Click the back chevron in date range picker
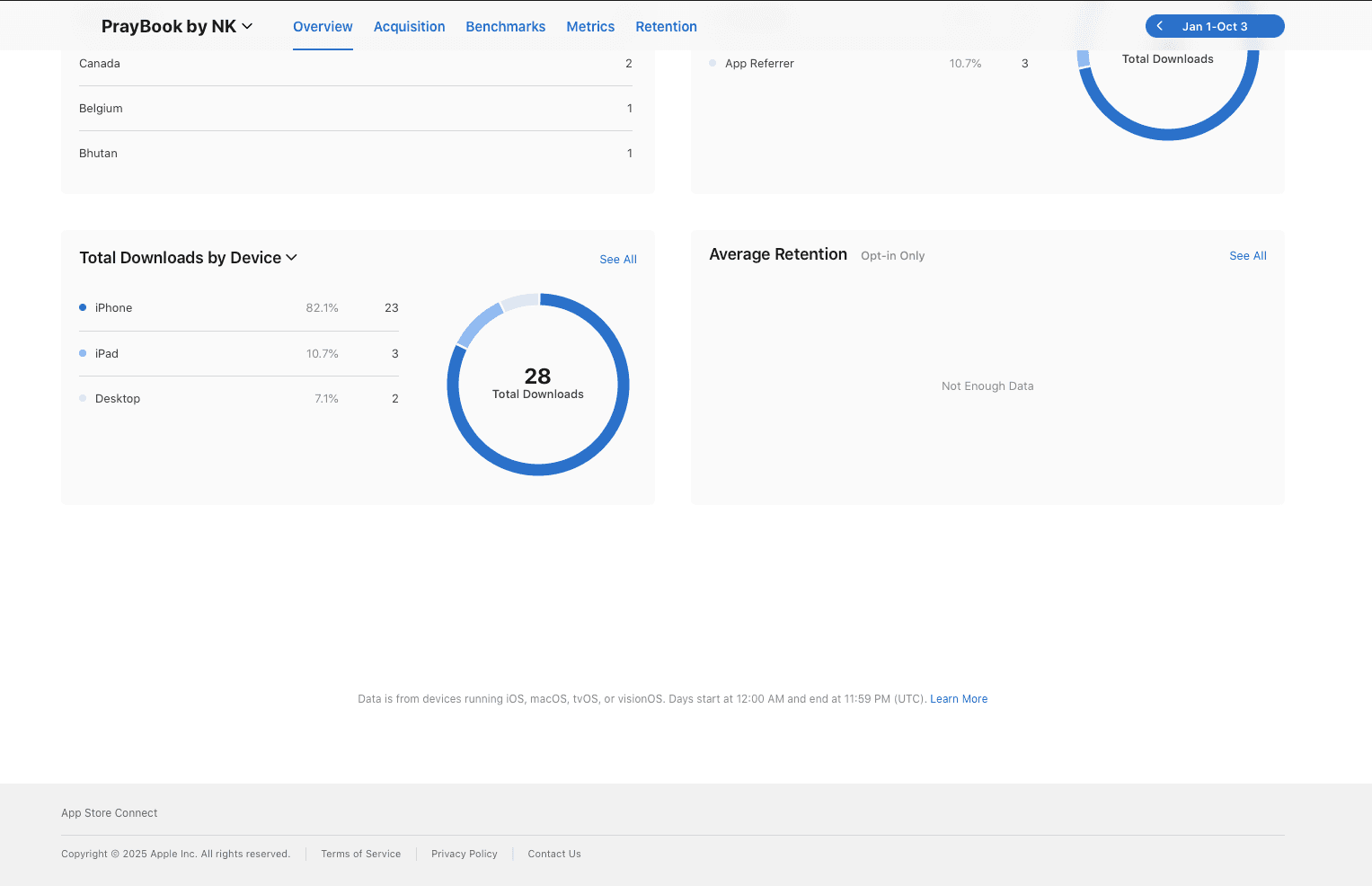 coord(1160,26)
